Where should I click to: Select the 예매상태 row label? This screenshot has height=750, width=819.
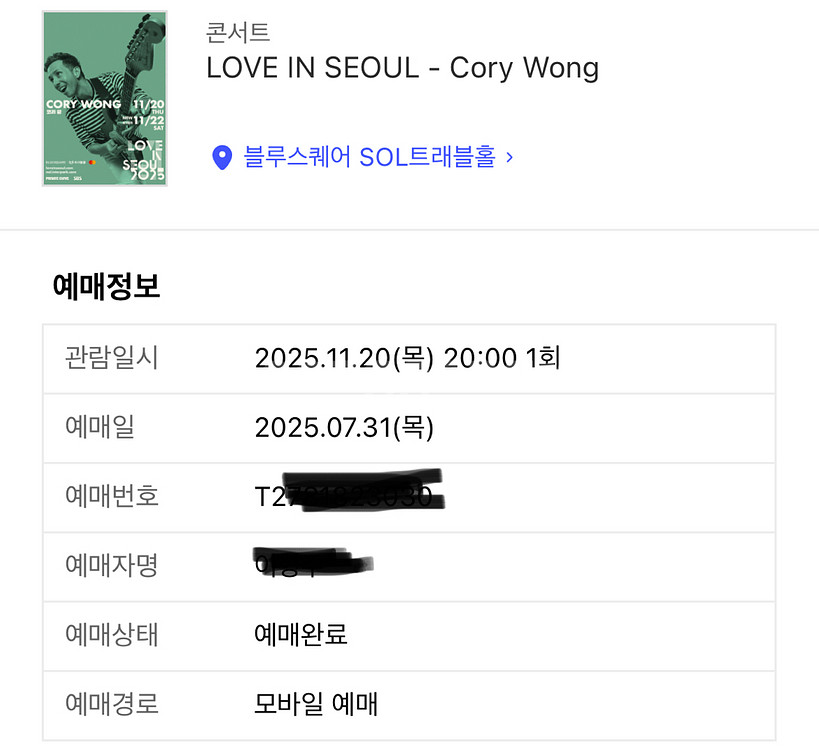click(x=103, y=635)
